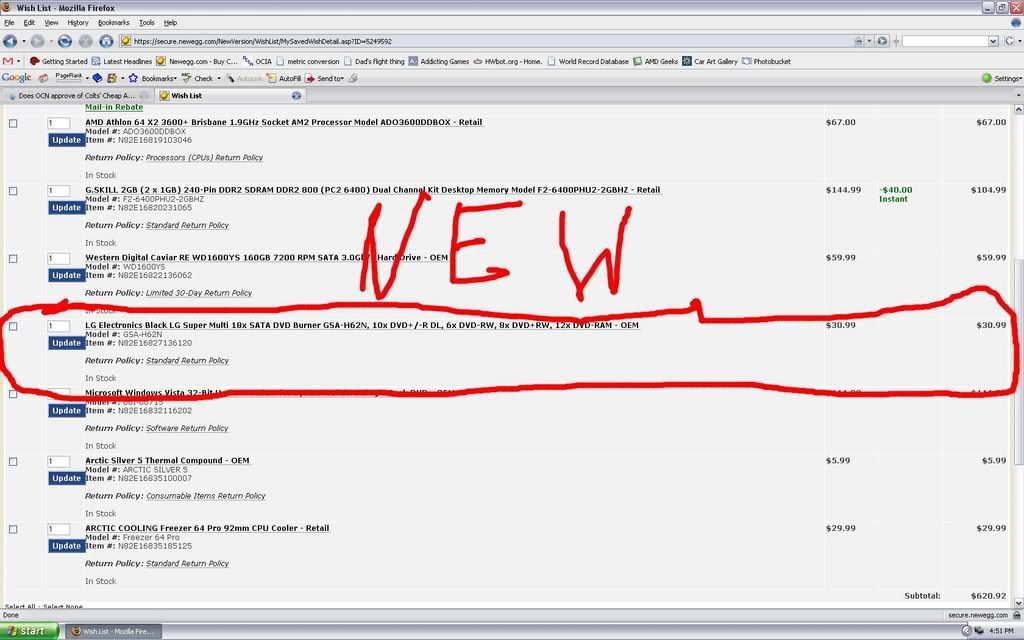Tick the Arctic Silver 5 checkbox
This screenshot has width=1024, height=640.
coord(13,462)
